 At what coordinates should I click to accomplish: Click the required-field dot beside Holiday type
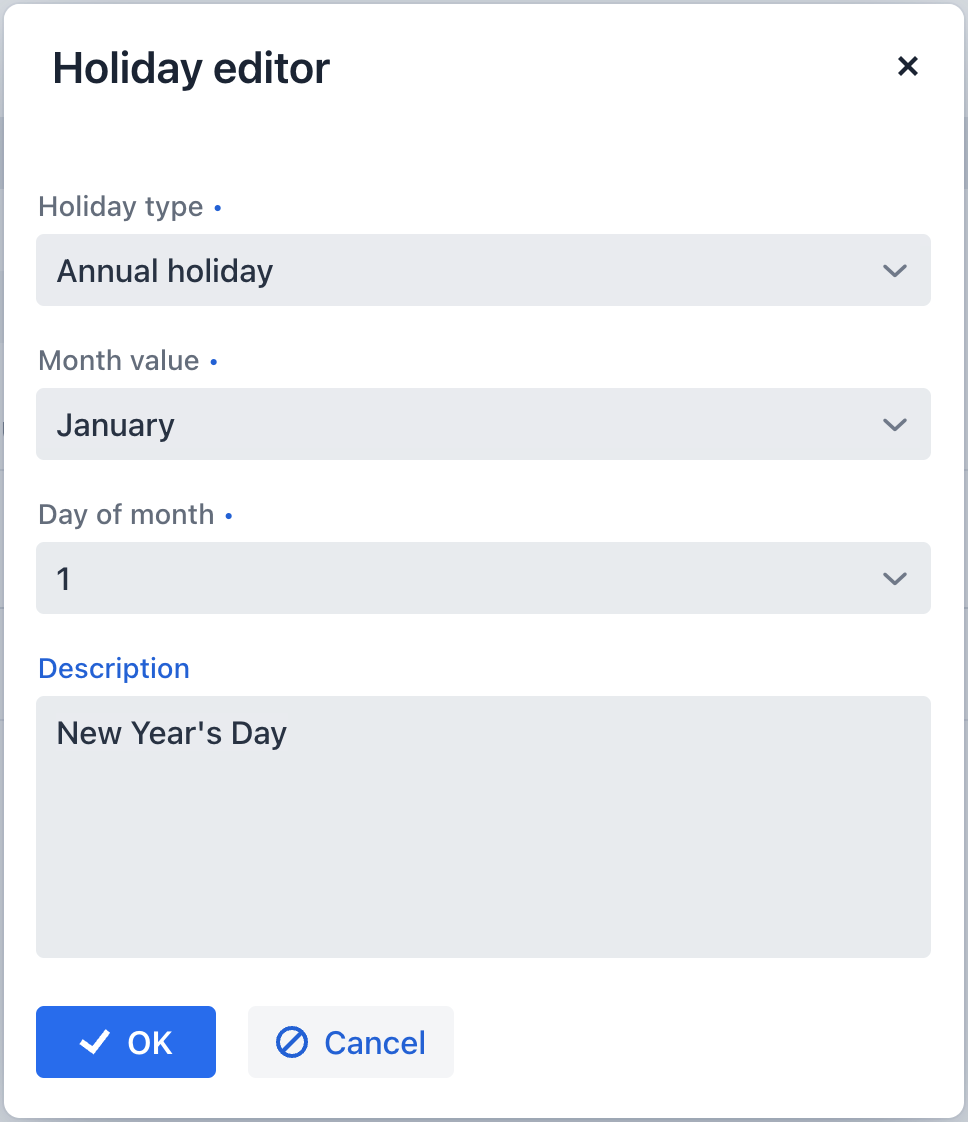pyautogui.click(x=217, y=208)
